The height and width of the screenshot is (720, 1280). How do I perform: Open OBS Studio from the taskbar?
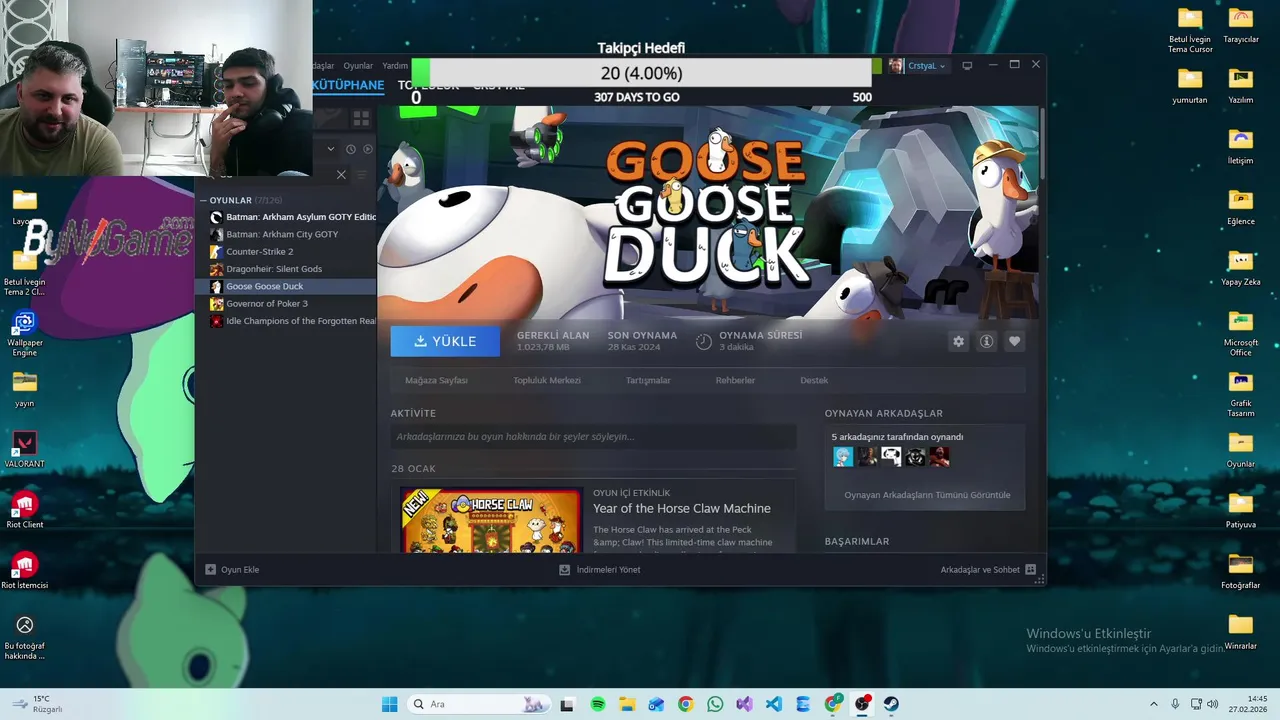(862, 704)
